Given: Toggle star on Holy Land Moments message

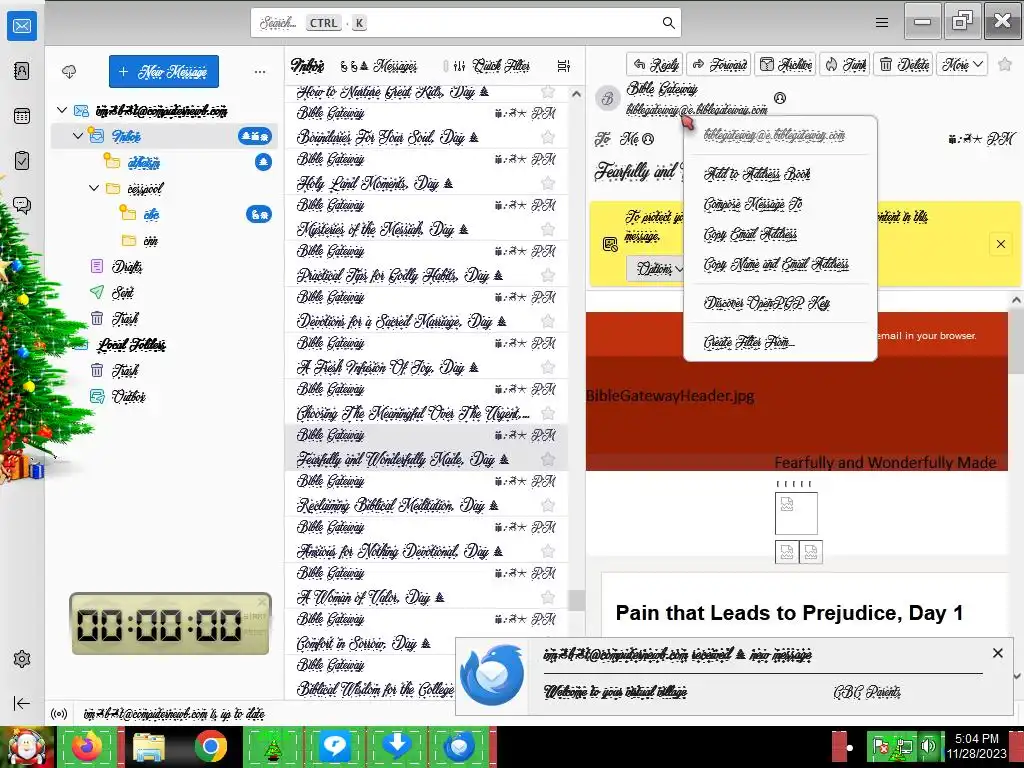Looking at the screenshot, I should point(548,184).
